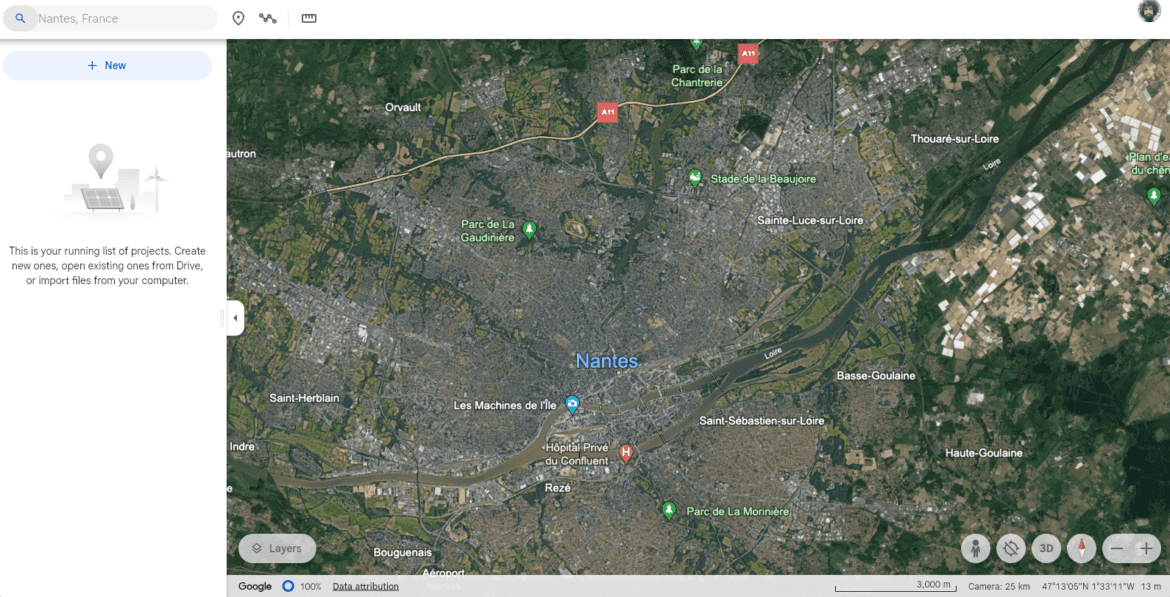Open your Google account avatar
1170x597 pixels.
point(1148,11)
